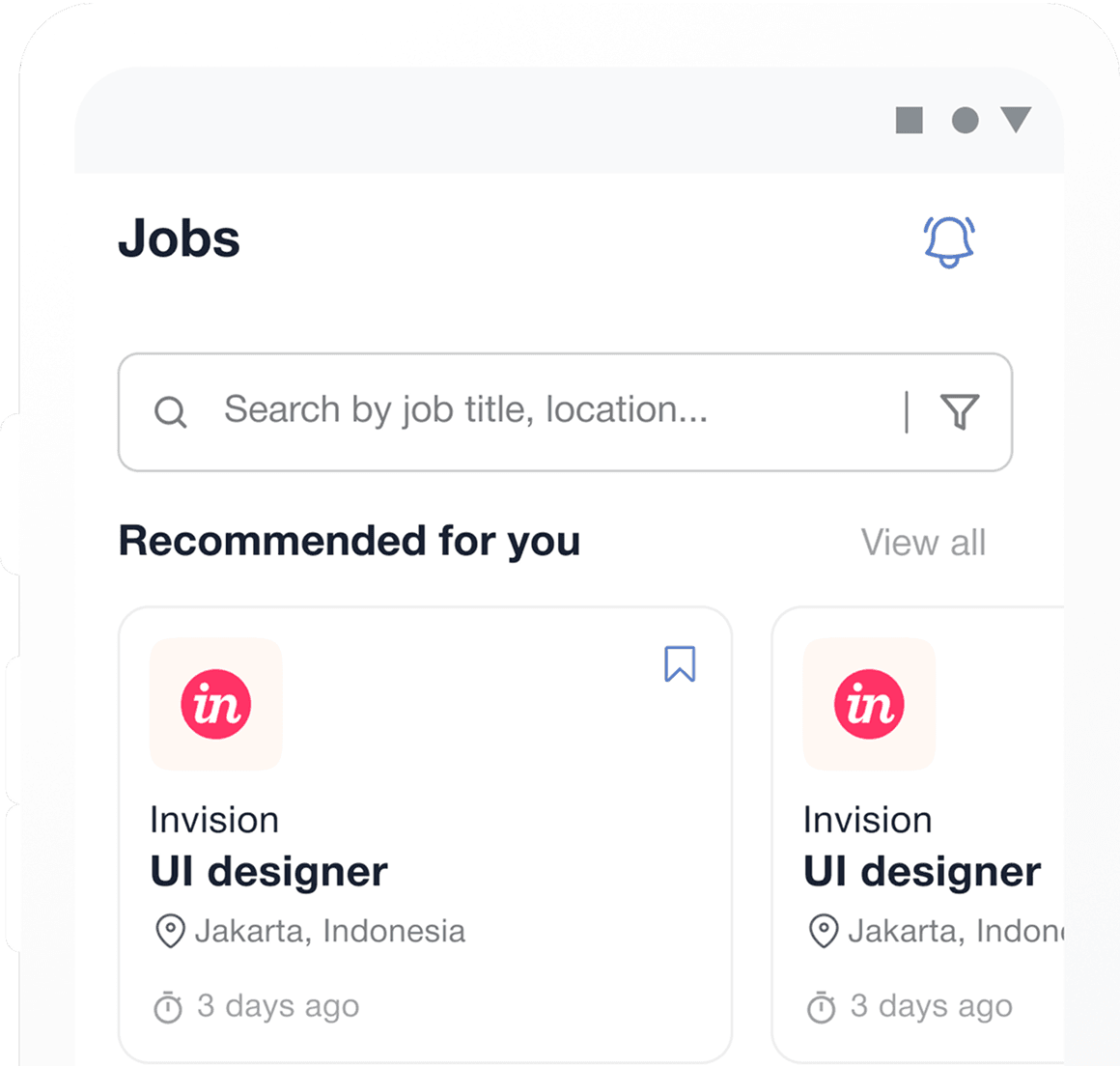Screen dimensions: 1120x1066
Task: Open the second UI designer job title
Action: (x=921, y=872)
